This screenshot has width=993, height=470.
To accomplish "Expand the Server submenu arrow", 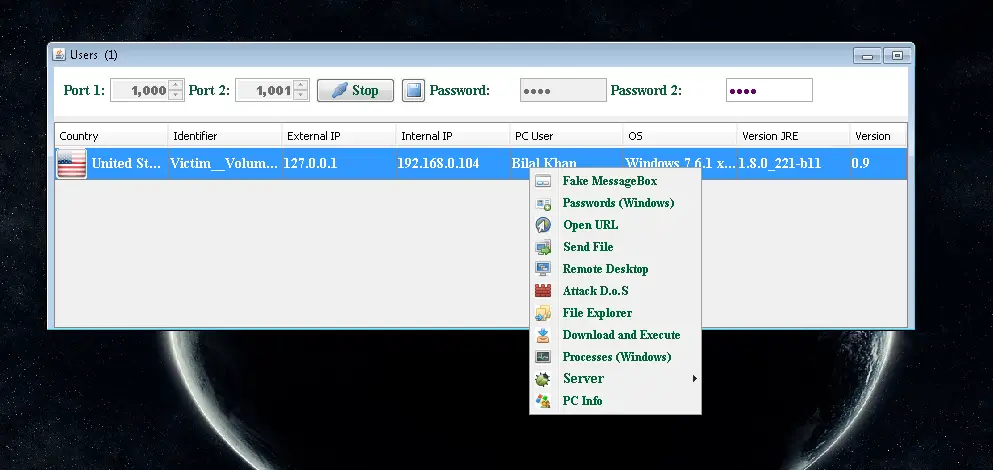I will click(x=694, y=379).
